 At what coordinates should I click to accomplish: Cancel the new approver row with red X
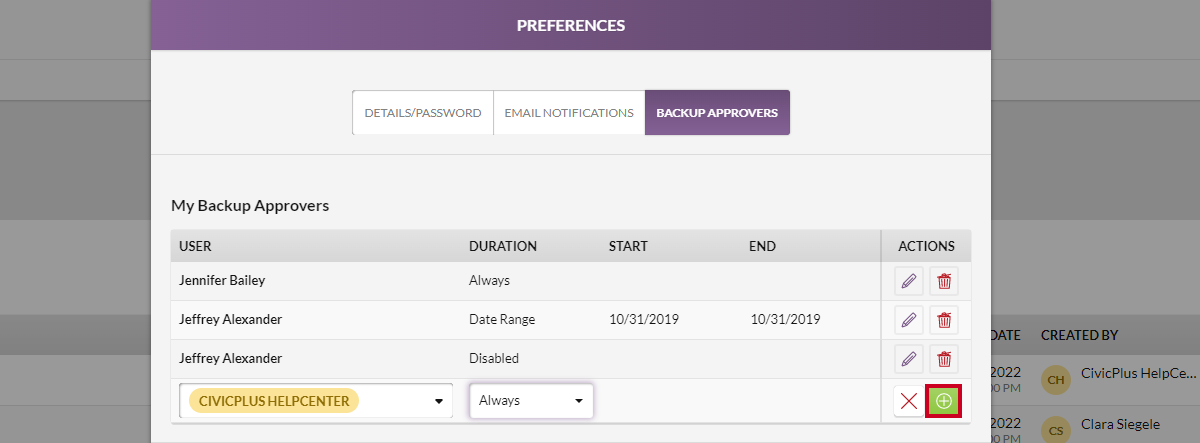tap(909, 401)
